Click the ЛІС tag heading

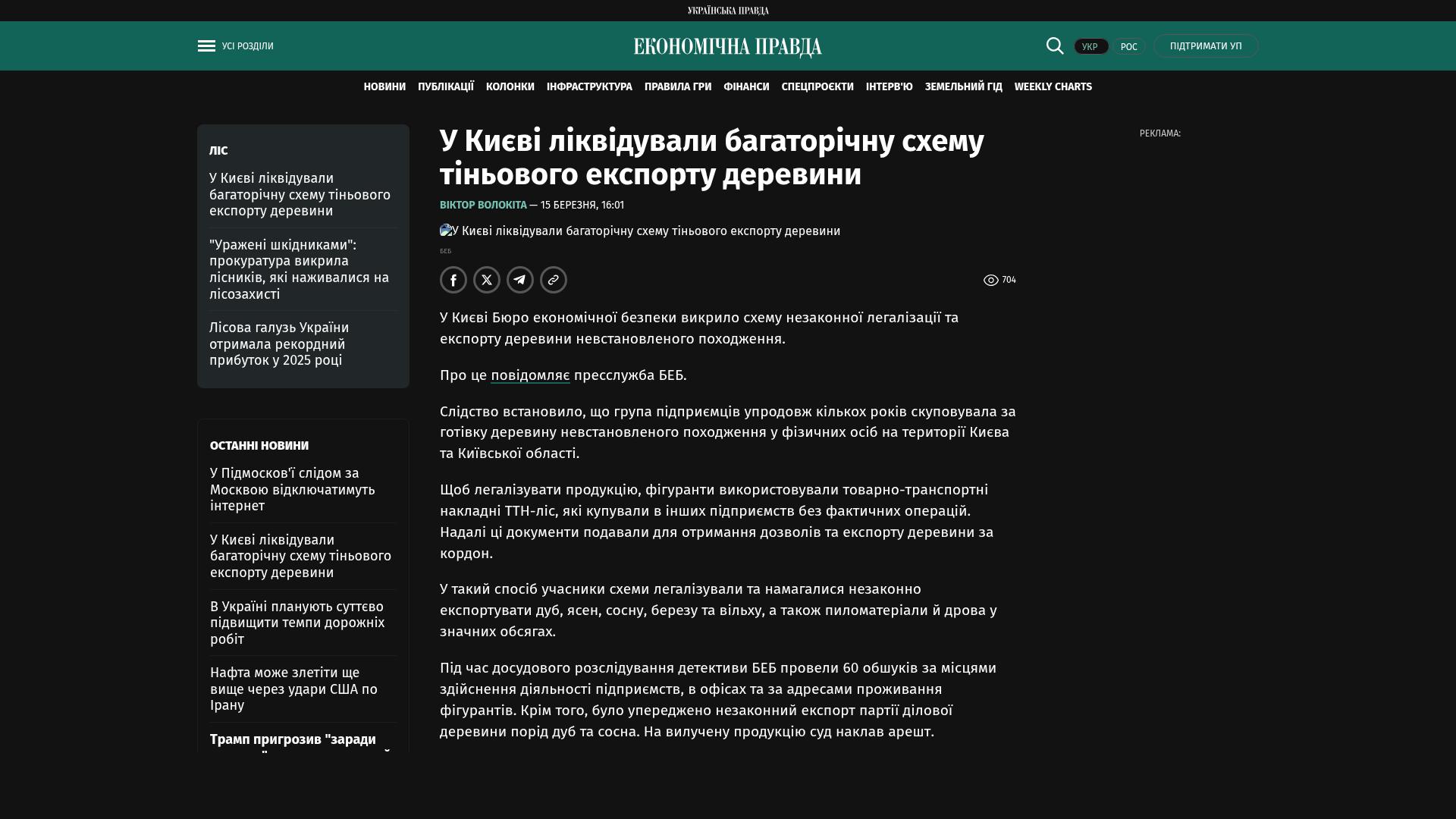point(218,151)
